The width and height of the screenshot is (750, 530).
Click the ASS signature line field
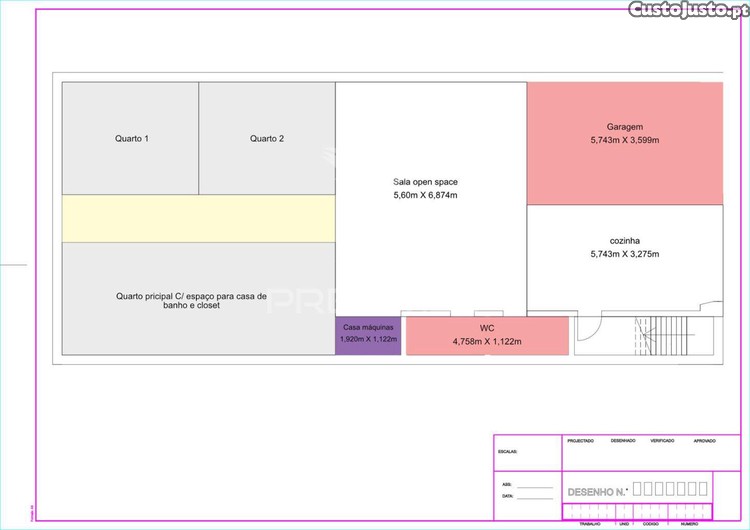(535, 485)
